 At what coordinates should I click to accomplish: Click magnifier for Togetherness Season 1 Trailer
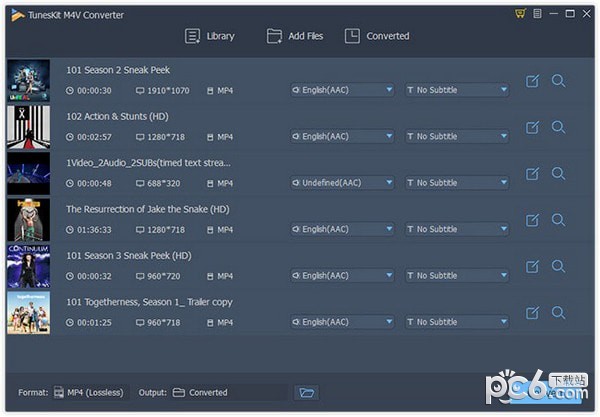point(558,313)
